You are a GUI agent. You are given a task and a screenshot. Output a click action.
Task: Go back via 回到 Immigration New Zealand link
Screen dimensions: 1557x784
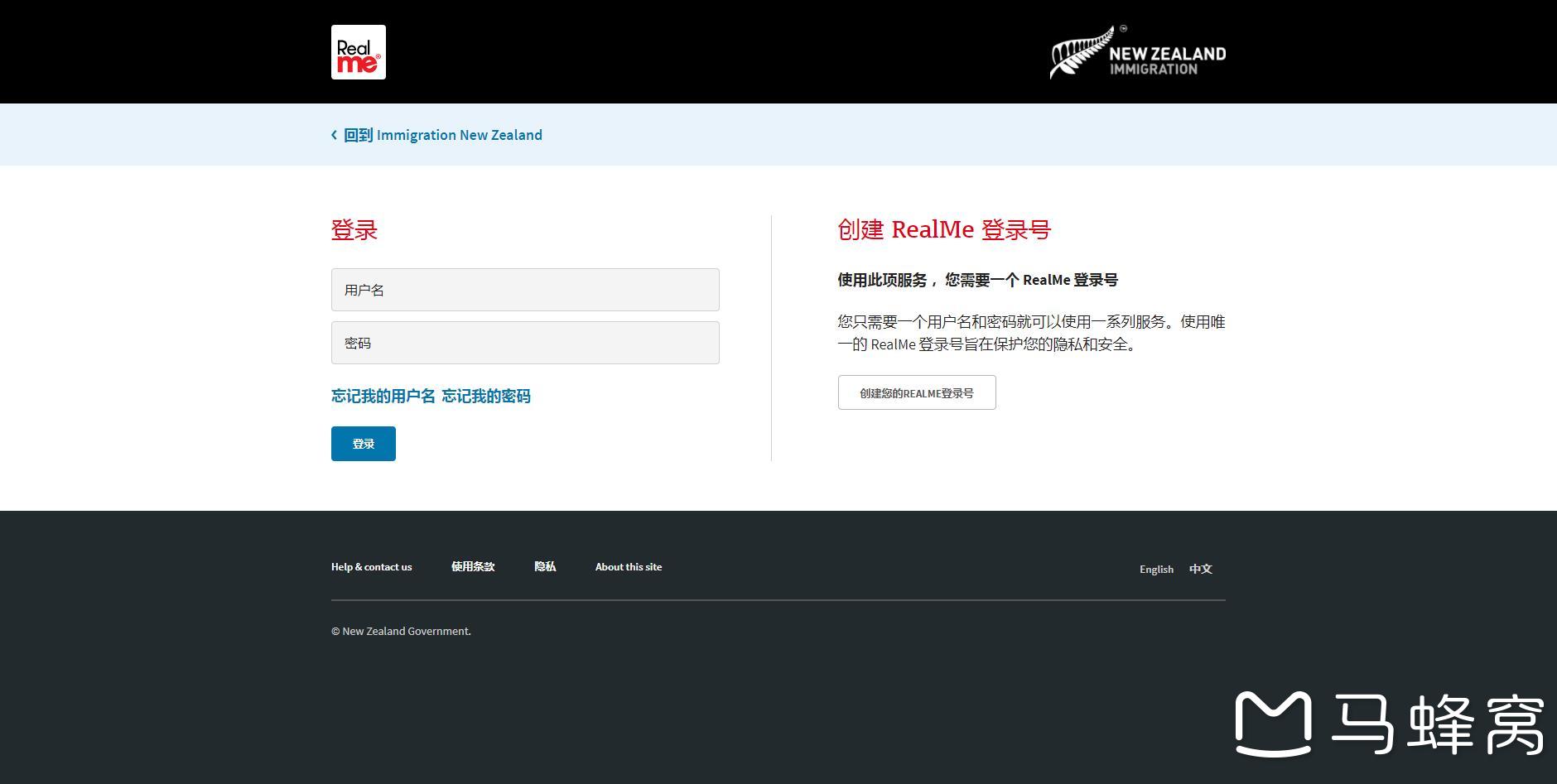(x=442, y=135)
